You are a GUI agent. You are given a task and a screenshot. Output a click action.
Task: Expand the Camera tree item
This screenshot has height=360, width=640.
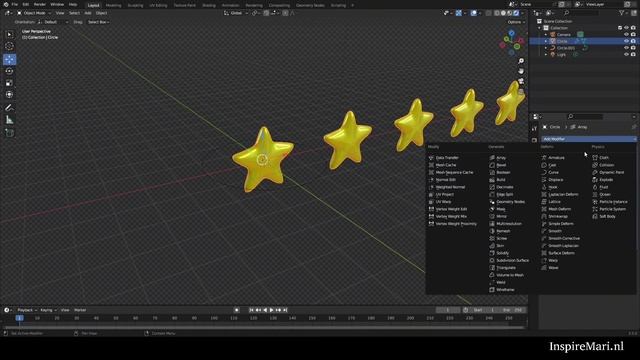[546, 35]
